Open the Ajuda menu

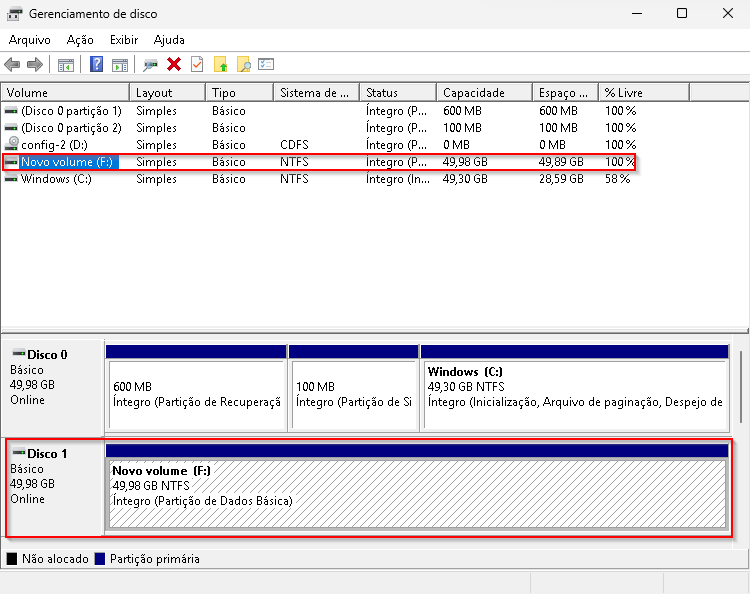169,40
